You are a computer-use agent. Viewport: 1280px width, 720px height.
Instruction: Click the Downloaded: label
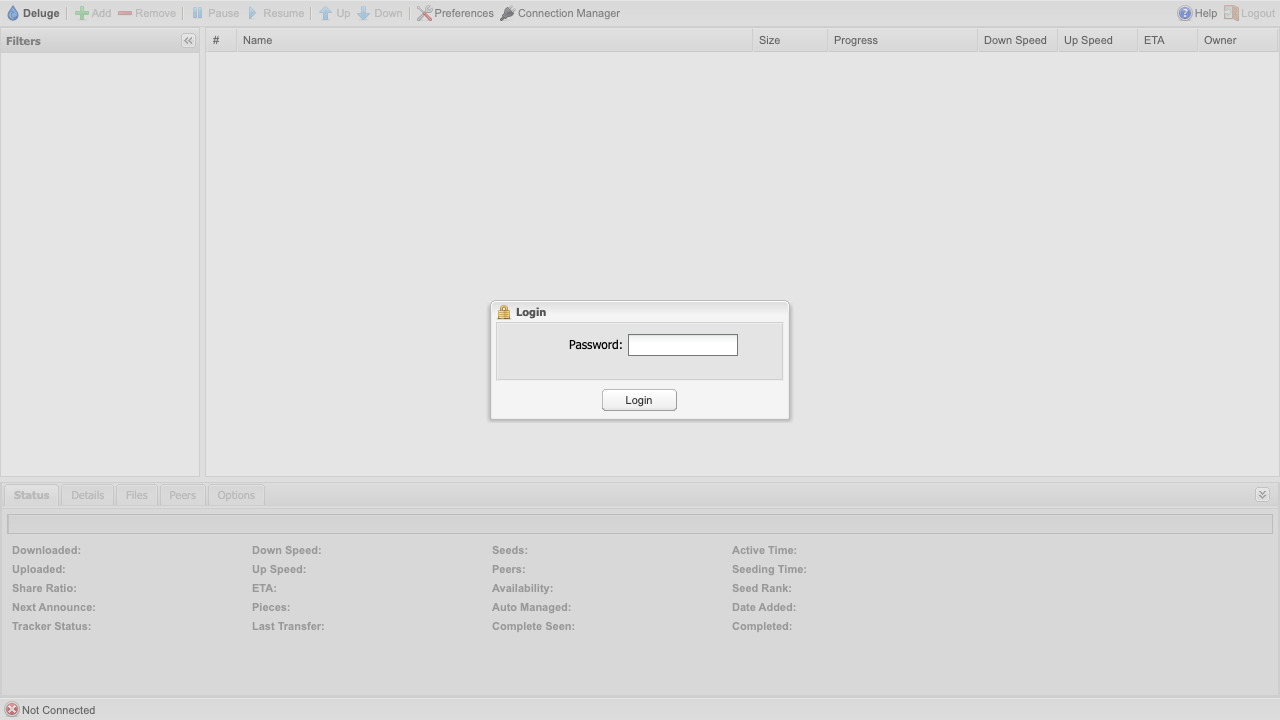46,550
